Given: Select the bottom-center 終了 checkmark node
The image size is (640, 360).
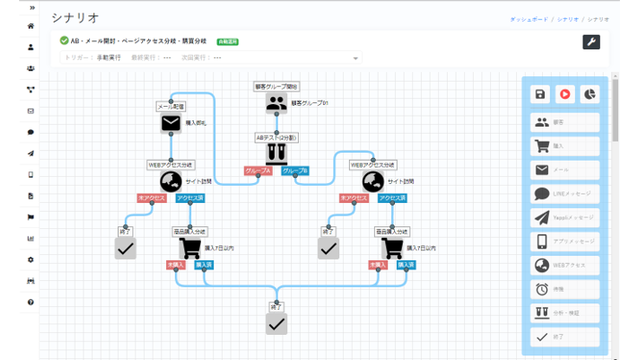Looking at the screenshot, I should click(x=276, y=324).
